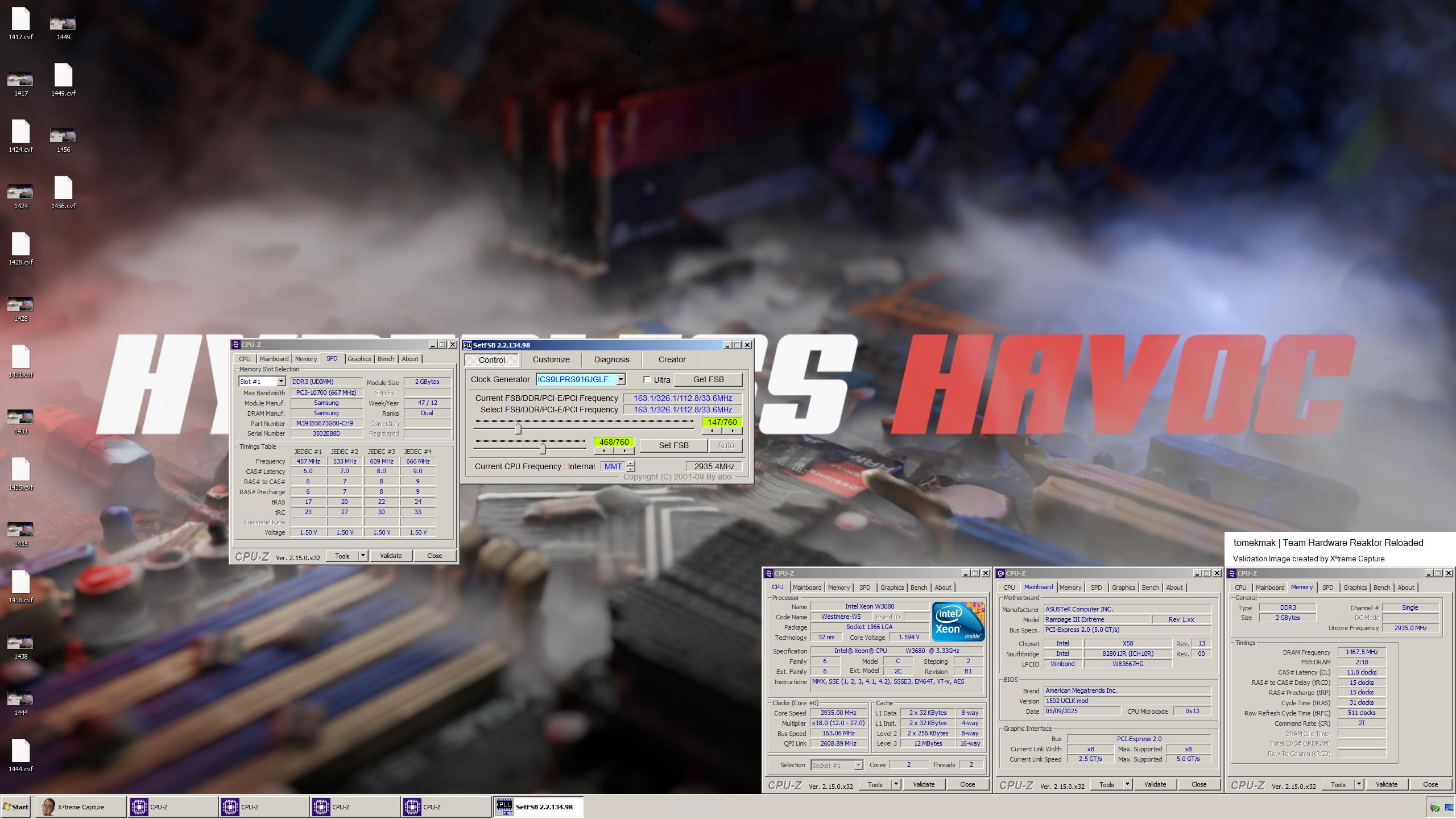Switch to the Customize tab in SetFSB
1456x819 pixels.
[x=551, y=359]
